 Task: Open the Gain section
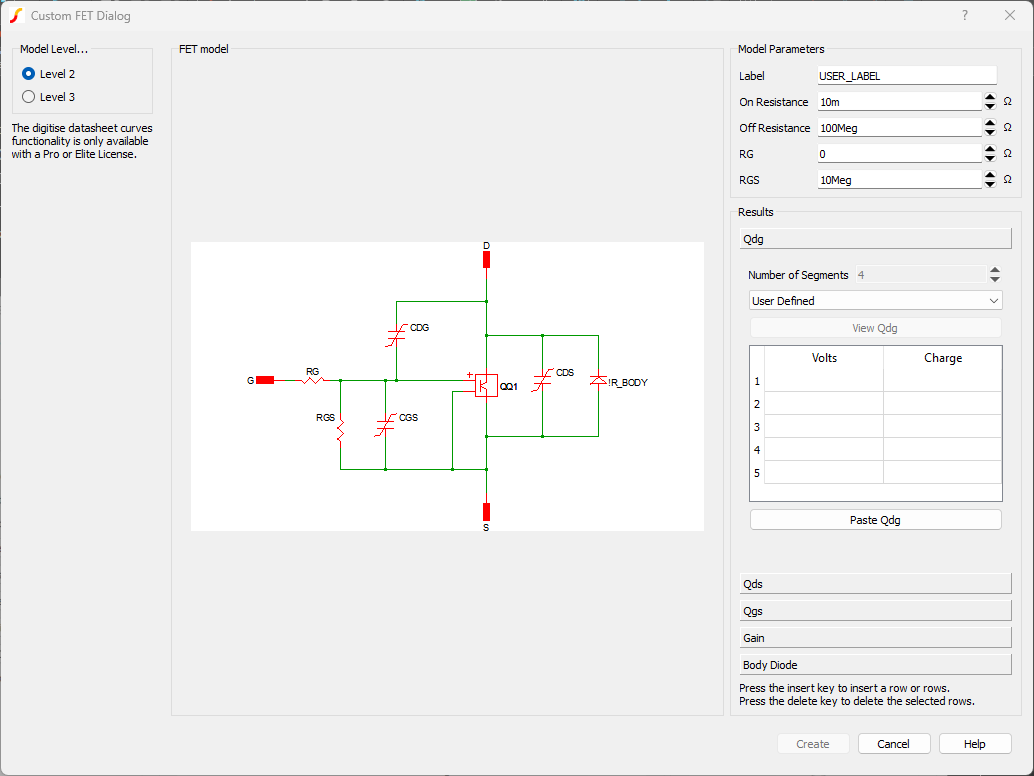click(x=875, y=638)
